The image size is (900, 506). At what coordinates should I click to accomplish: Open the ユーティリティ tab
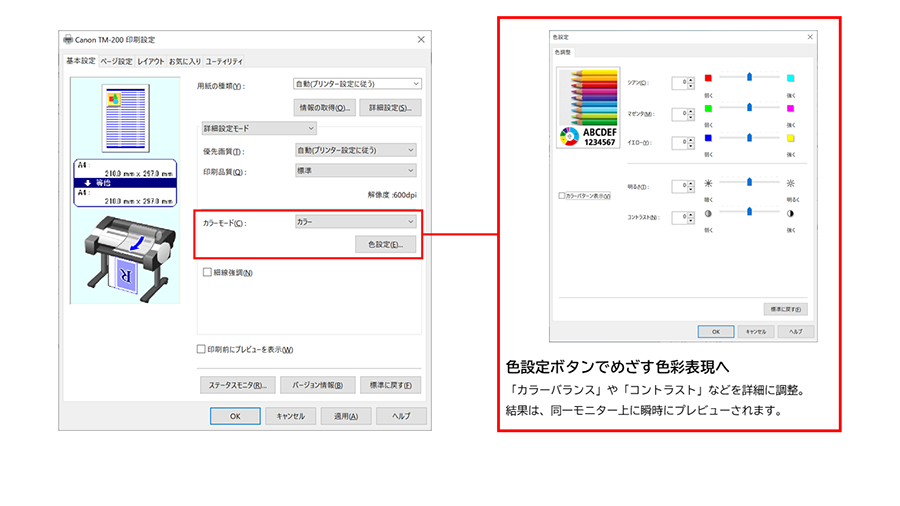point(224,61)
